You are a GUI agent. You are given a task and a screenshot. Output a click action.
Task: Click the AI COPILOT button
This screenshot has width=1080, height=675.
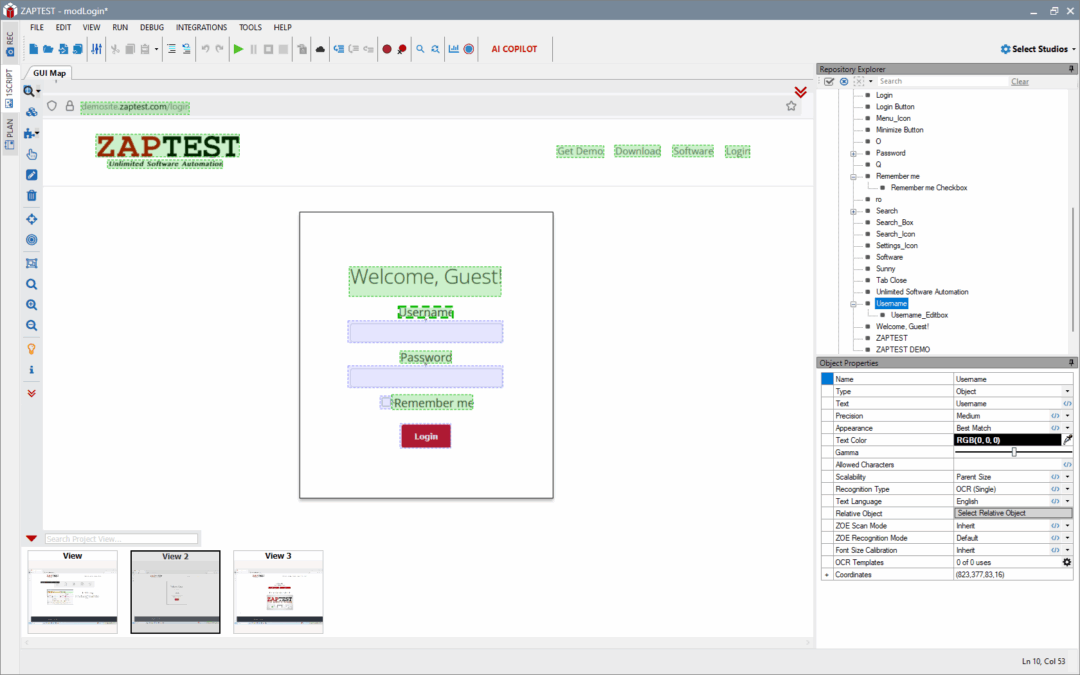pos(514,49)
